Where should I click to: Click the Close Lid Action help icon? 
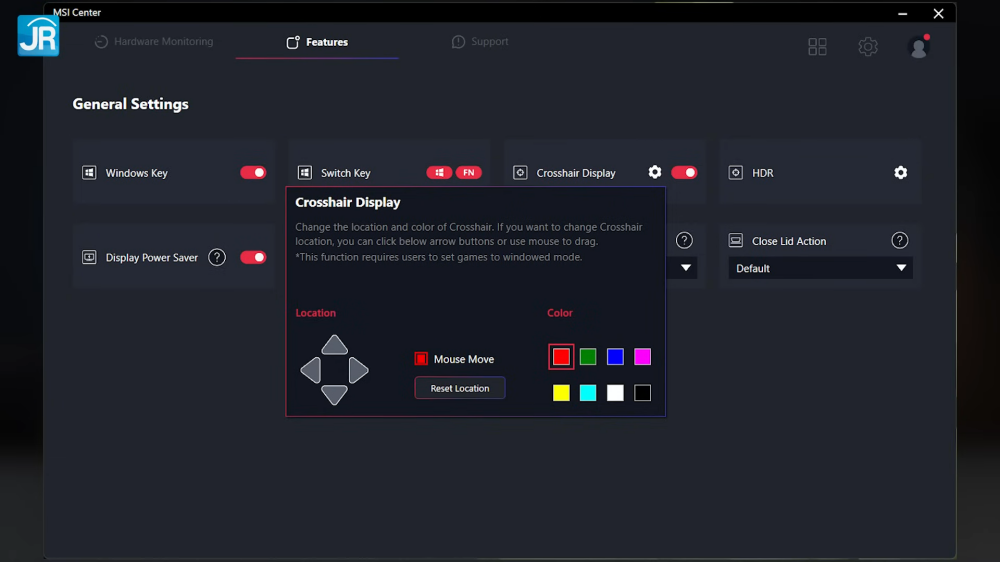[x=900, y=241]
